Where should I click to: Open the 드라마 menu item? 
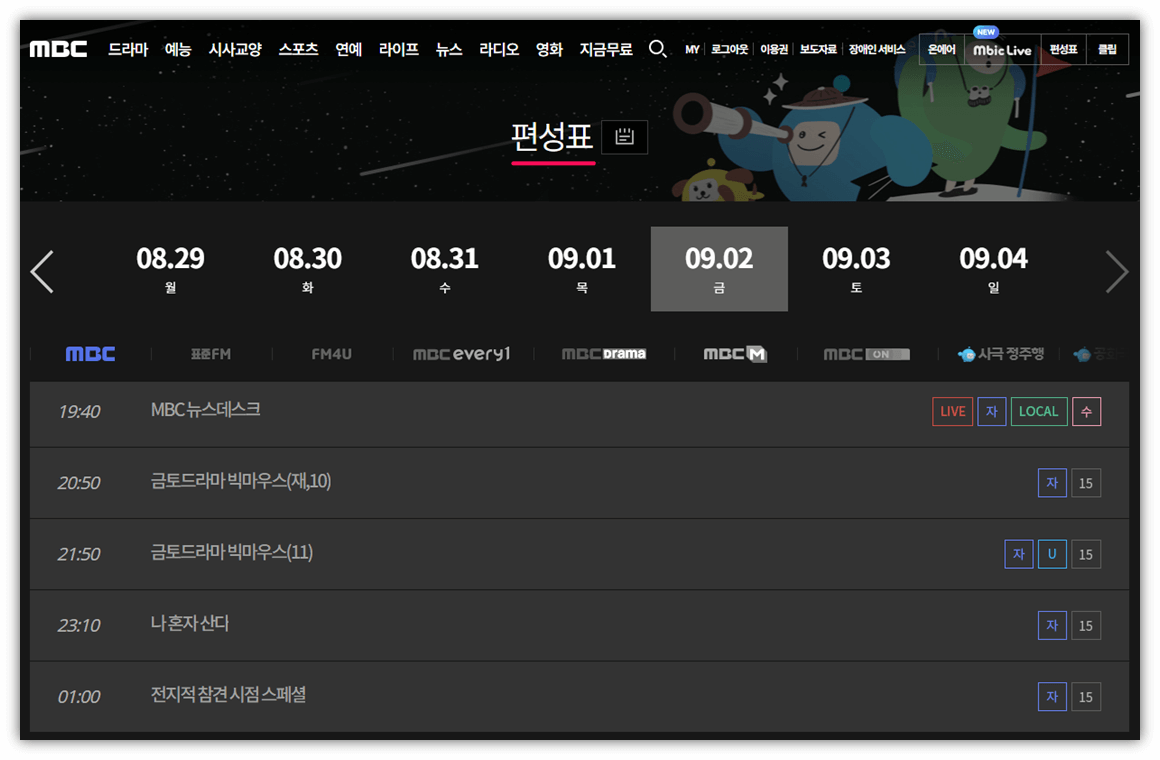[x=127, y=48]
